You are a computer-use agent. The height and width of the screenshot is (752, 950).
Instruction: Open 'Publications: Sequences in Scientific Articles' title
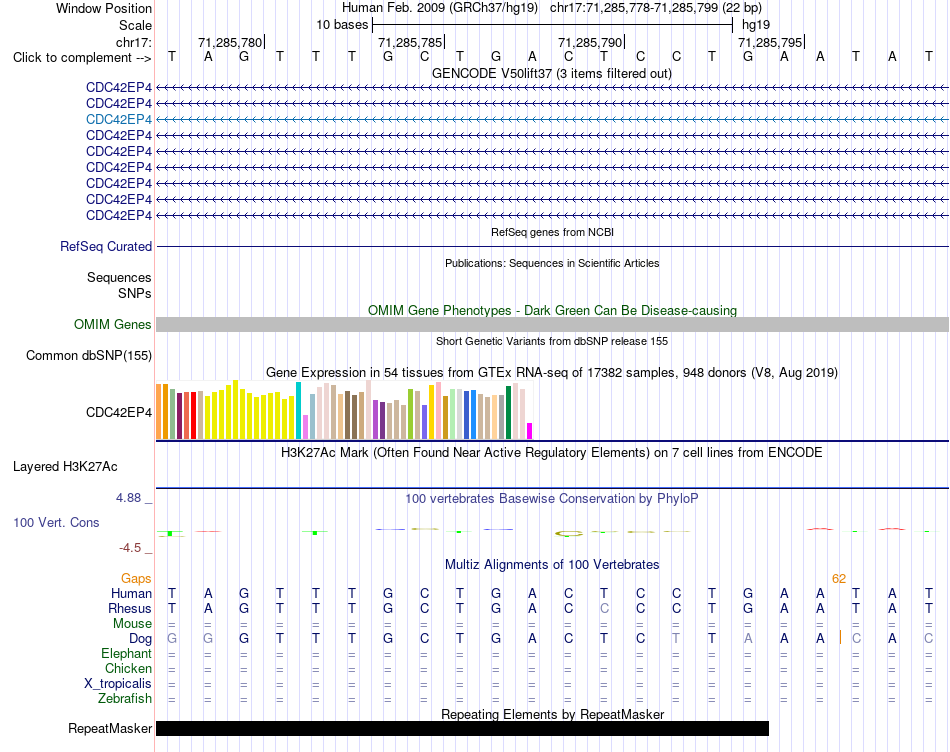coord(552,263)
